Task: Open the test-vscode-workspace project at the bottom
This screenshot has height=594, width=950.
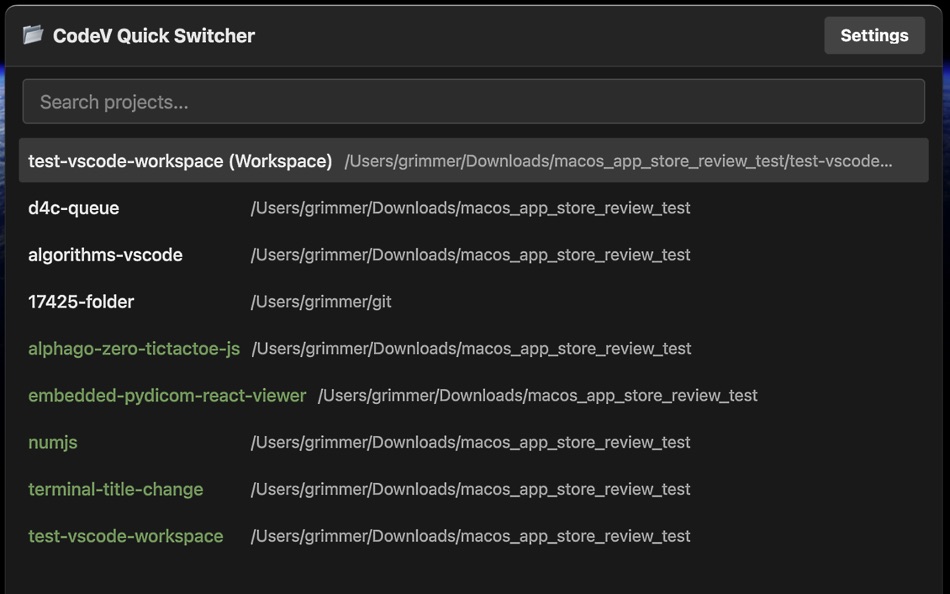Action: [x=125, y=536]
